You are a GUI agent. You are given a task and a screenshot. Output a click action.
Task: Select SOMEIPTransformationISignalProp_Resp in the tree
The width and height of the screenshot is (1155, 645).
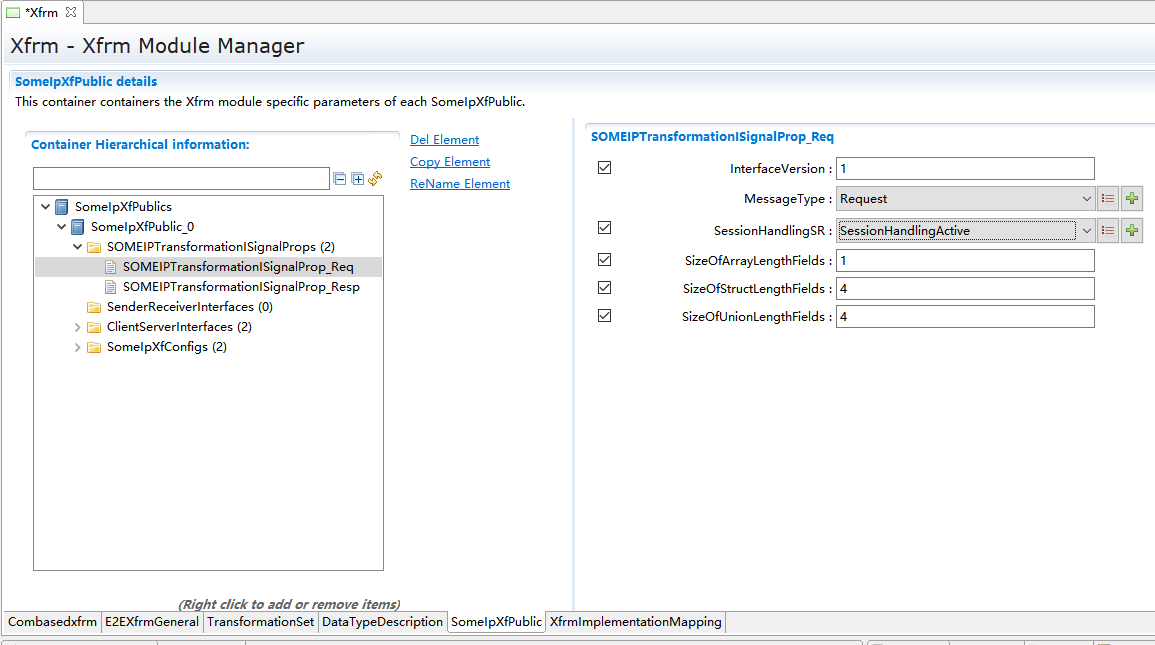(x=240, y=287)
